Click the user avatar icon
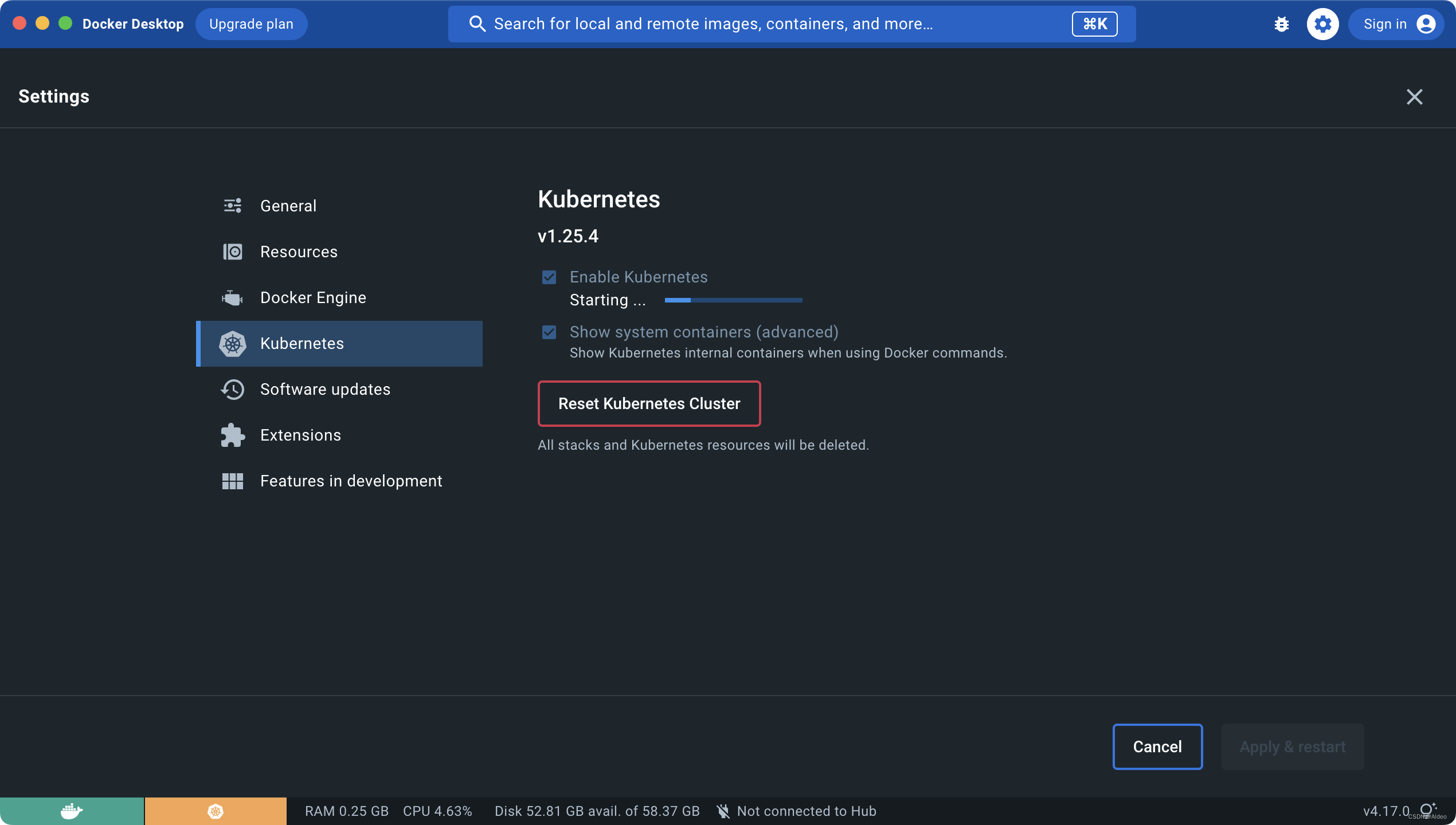Viewport: 1456px width, 825px height. point(1426,24)
